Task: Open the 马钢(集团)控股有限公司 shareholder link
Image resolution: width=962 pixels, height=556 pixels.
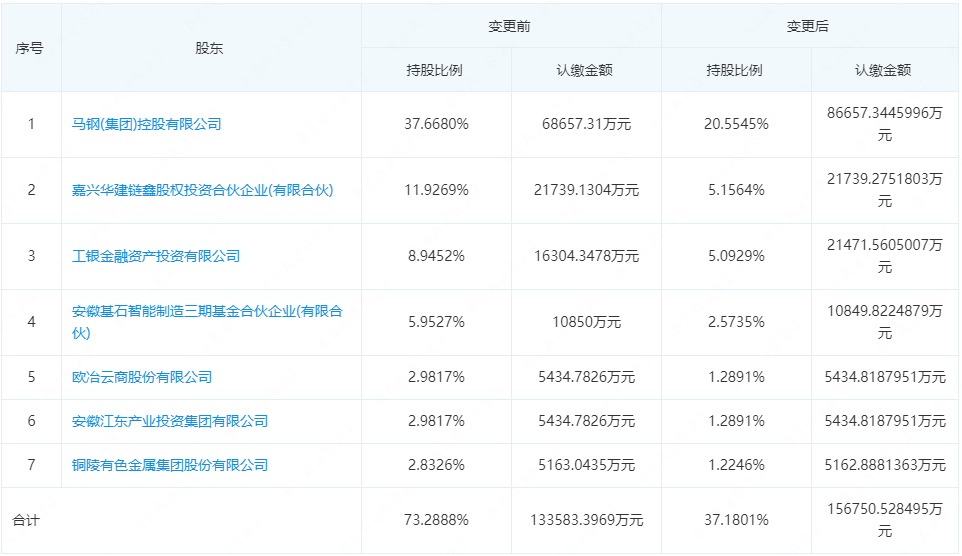Action: click(x=146, y=125)
